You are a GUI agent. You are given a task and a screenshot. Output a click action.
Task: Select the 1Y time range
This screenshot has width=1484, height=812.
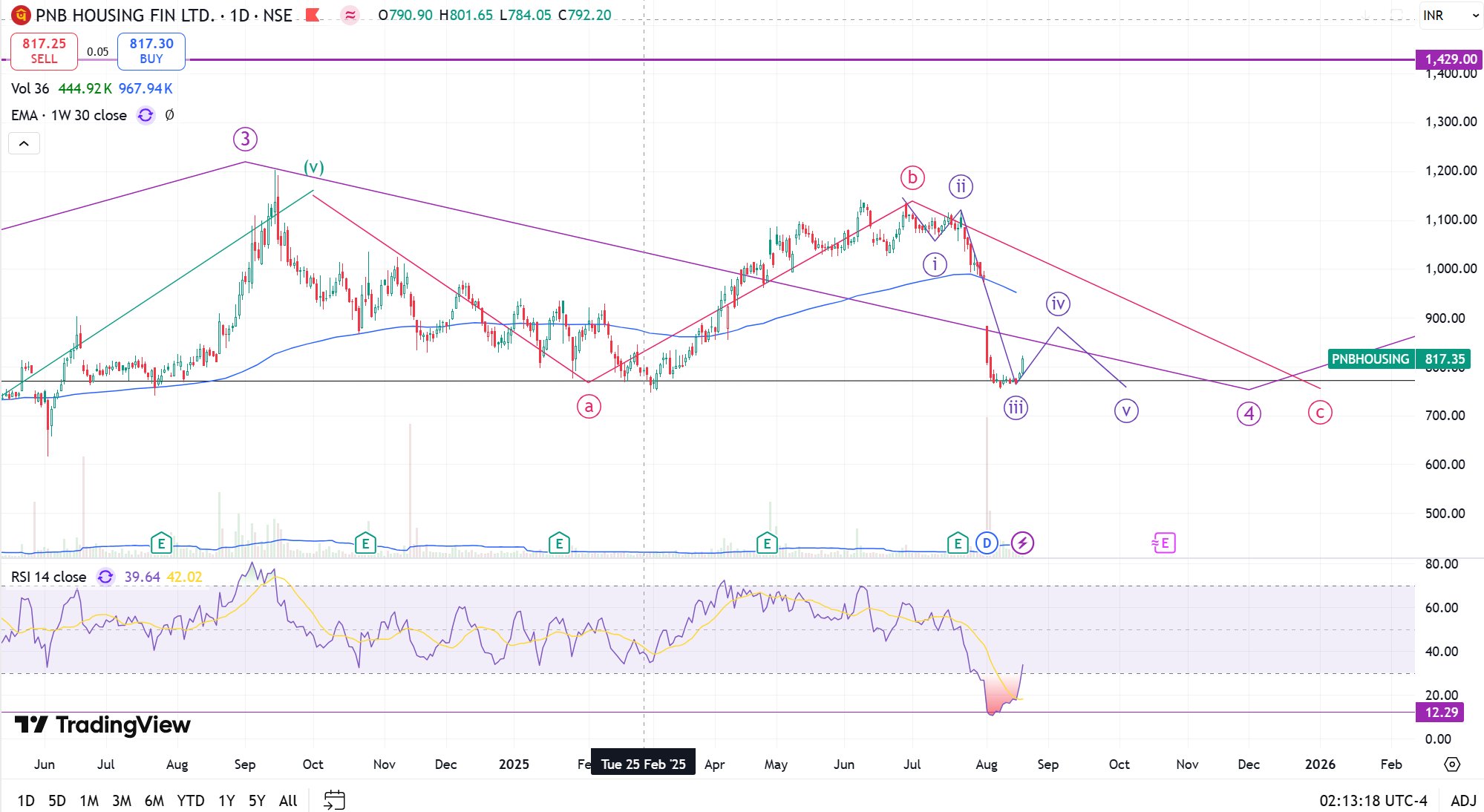pyautogui.click(x=226, y=800)
